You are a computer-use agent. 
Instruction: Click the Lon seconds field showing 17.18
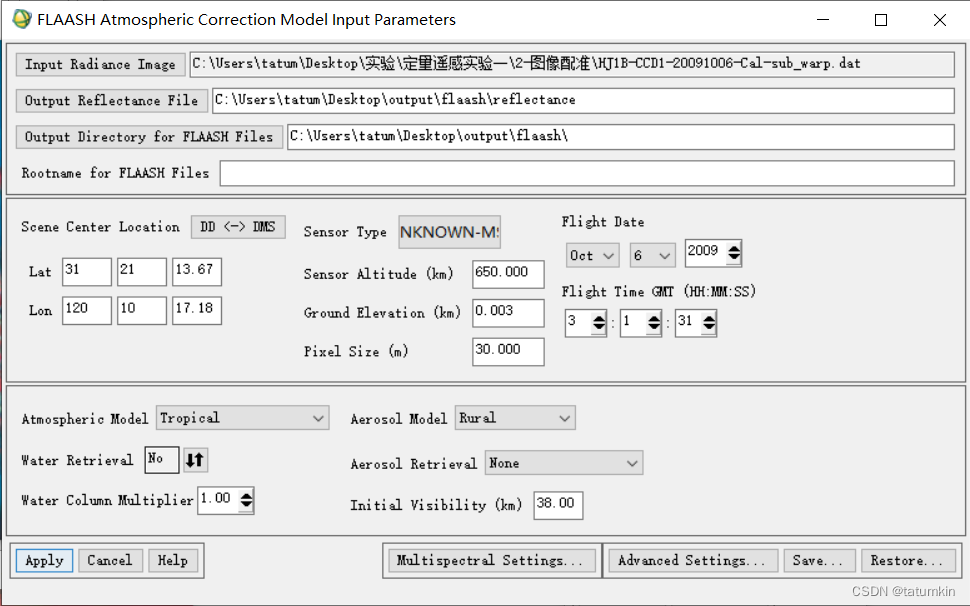pos(197,310)
